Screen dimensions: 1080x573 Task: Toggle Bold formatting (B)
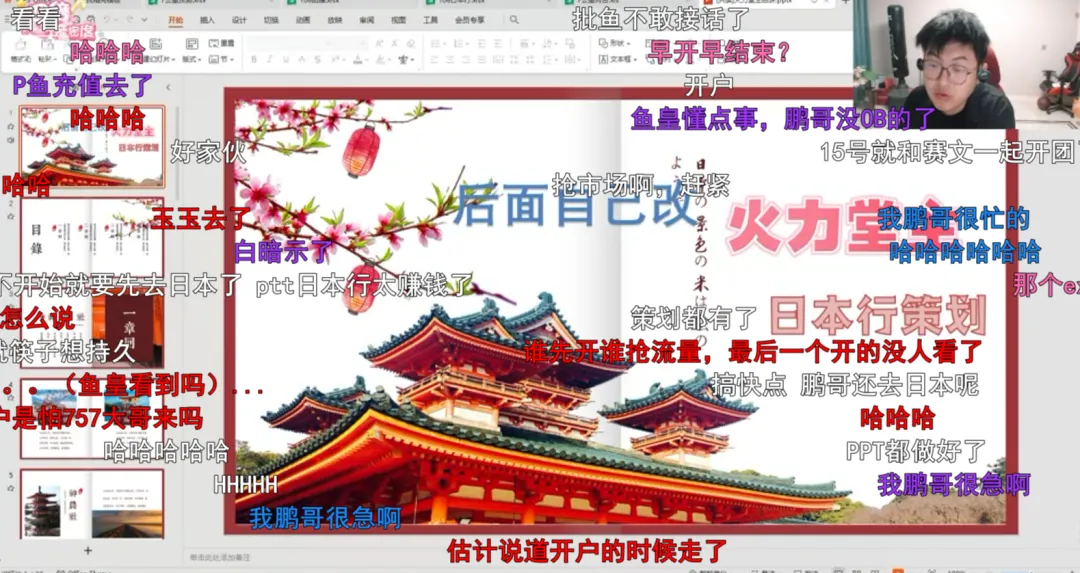pyautogui.click(x=253, y=60)
